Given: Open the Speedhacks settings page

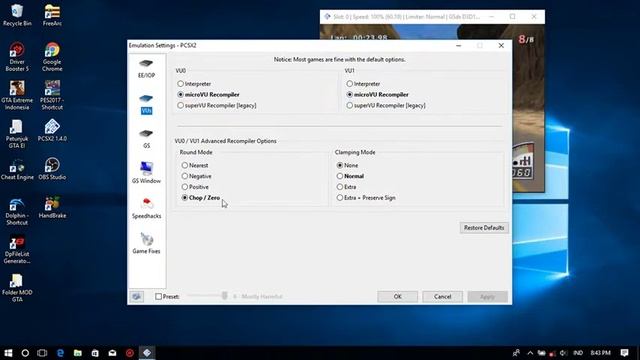Looking at the screenshot, I should pyautogui.click(x=146, y=208).
